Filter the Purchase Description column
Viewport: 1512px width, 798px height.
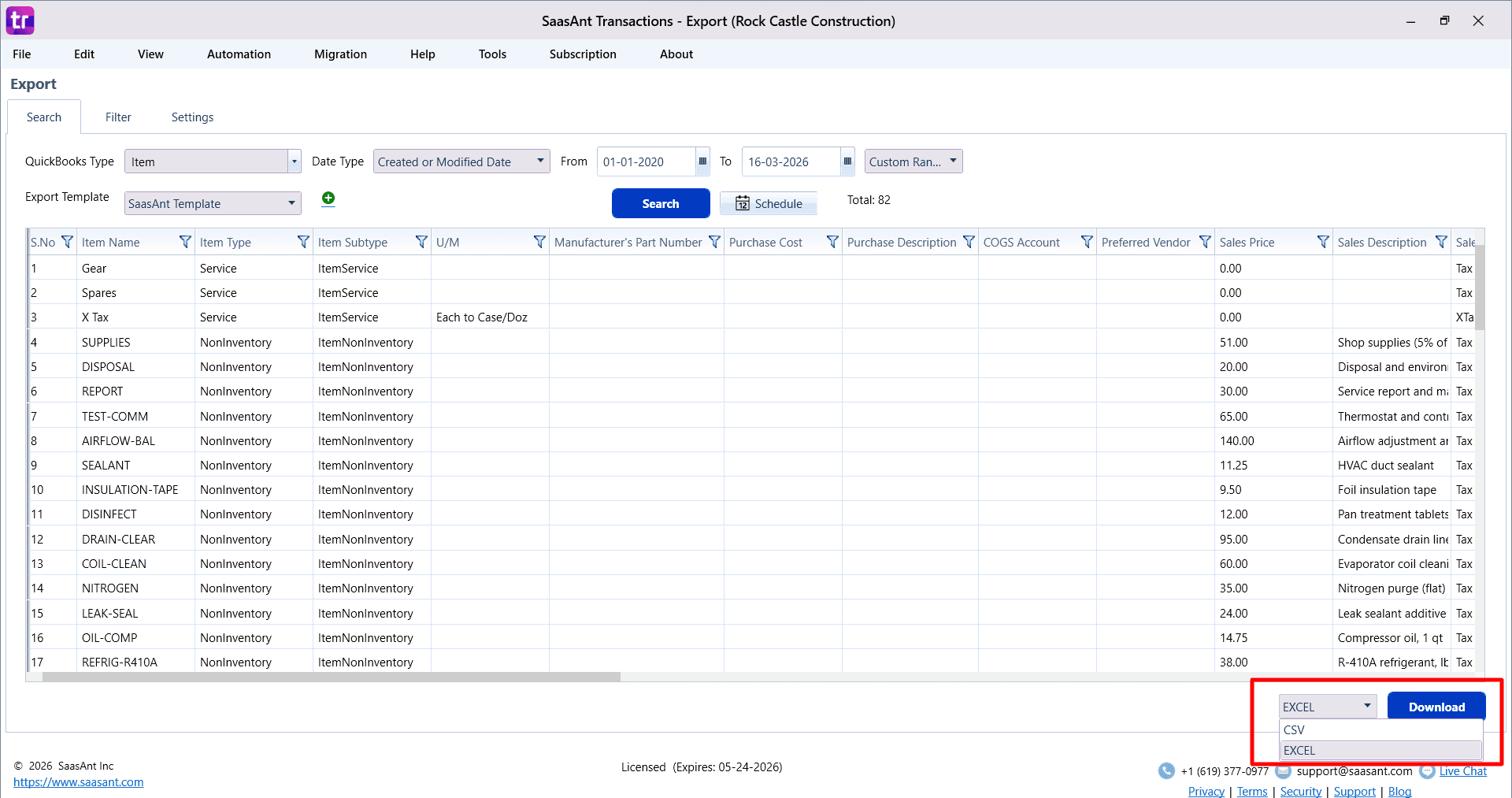969,242
